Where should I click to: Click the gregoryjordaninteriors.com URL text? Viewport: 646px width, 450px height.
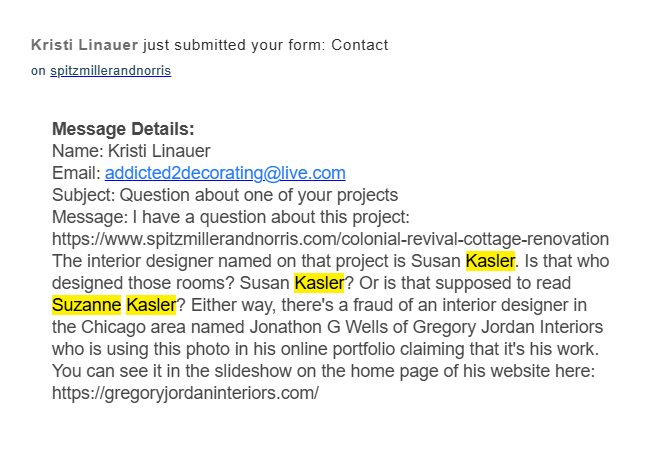tap(185, 393)
